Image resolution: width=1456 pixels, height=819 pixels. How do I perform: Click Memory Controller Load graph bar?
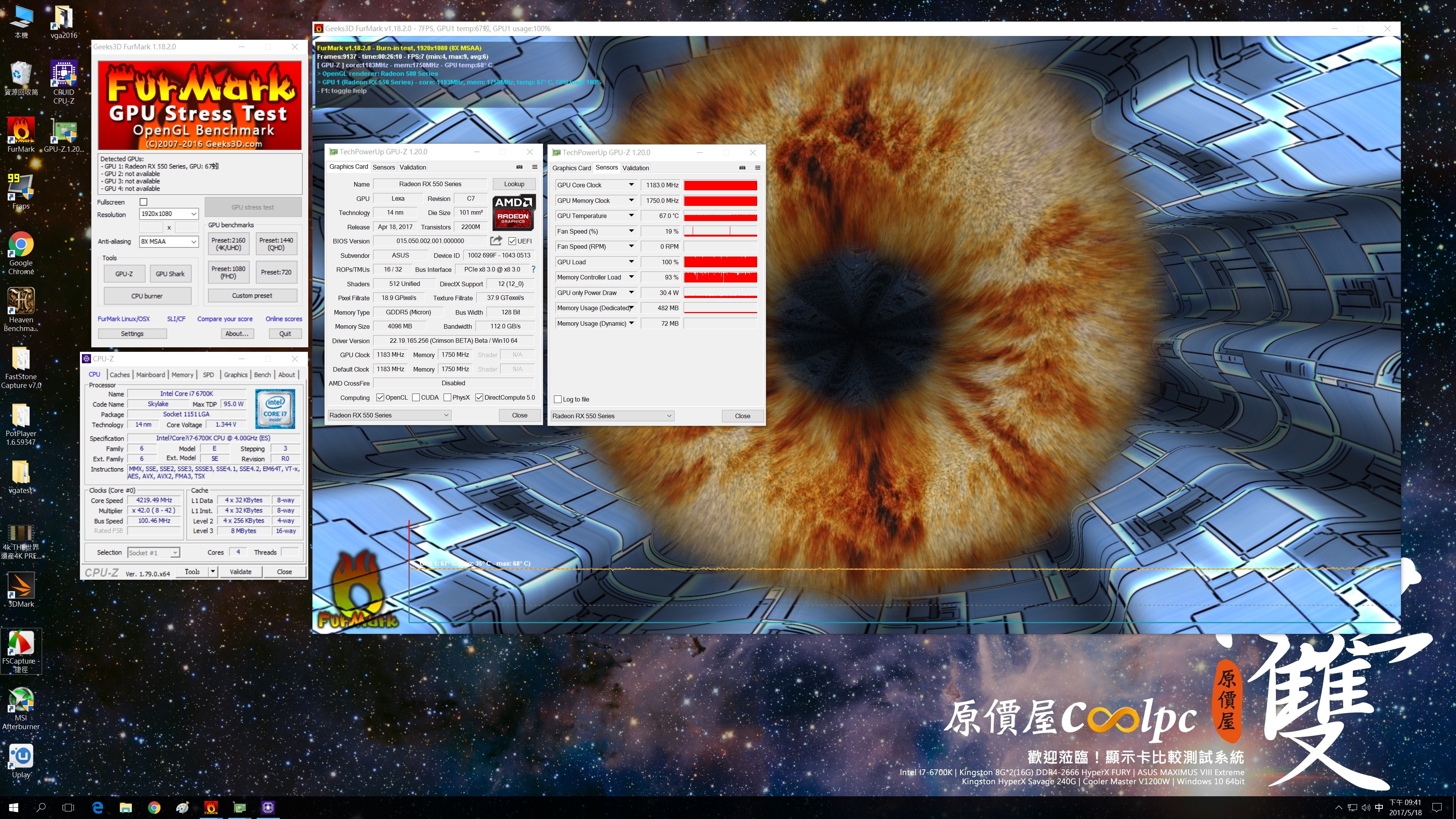coord(720,277)
